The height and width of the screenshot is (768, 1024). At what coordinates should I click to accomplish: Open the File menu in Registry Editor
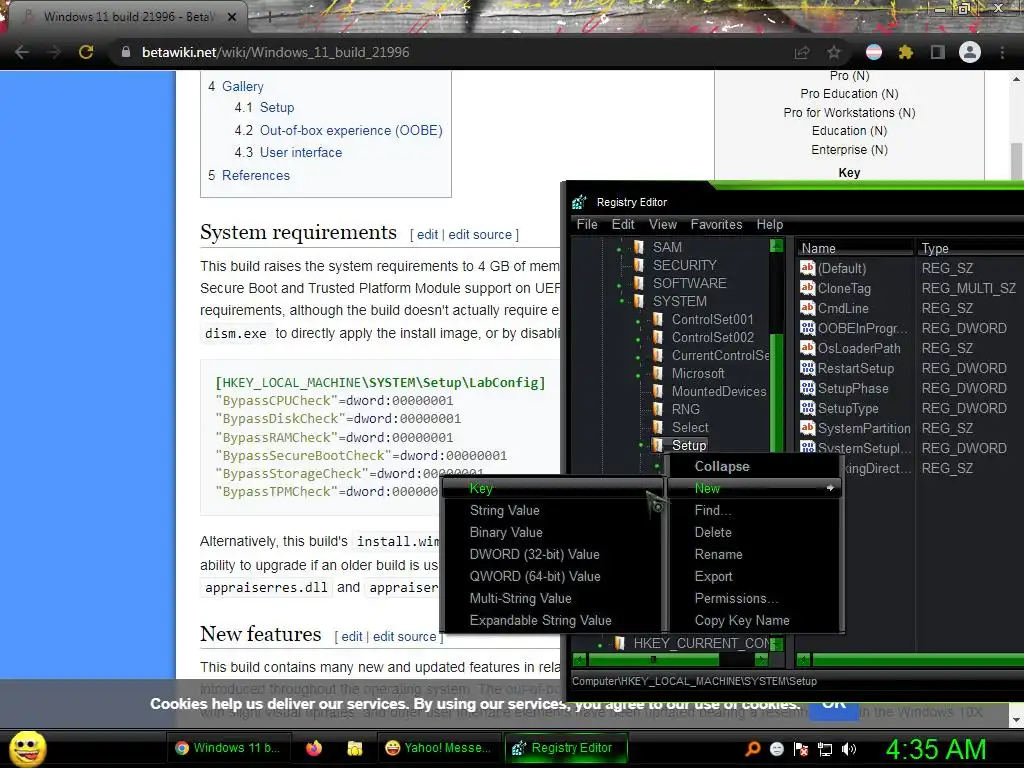(x=586, y=225)
